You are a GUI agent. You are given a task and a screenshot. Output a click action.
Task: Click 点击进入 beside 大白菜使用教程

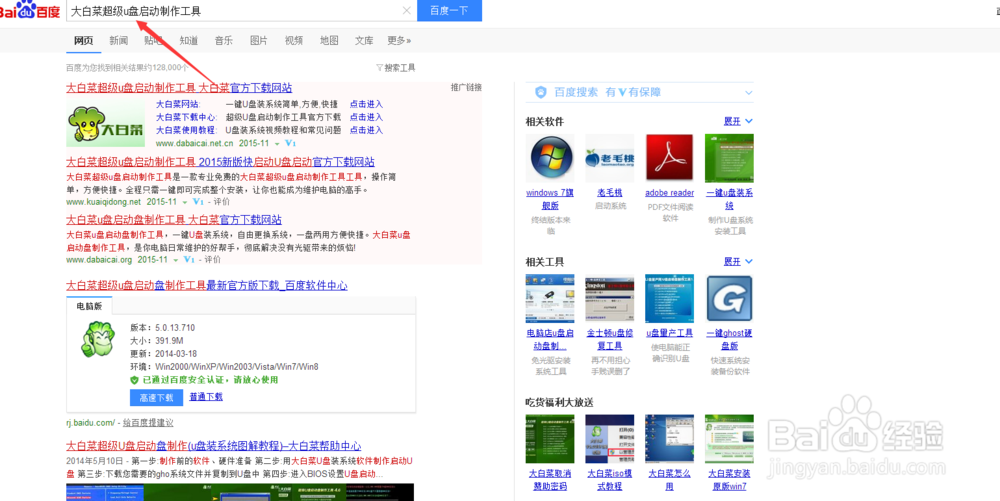(x=366, y=130)
